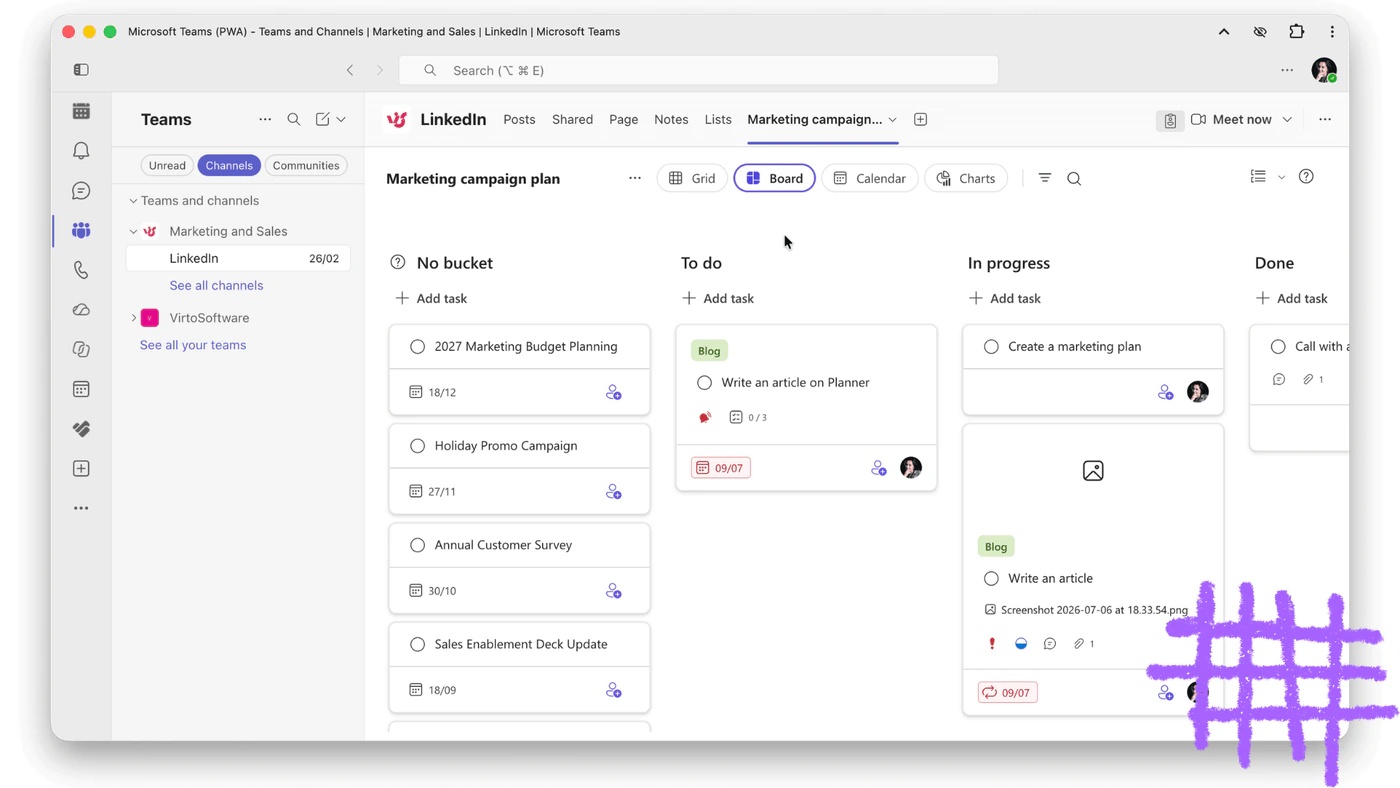Filter by Communities
Viewport: 1400px width, 788px height.
tap(306, 166)
